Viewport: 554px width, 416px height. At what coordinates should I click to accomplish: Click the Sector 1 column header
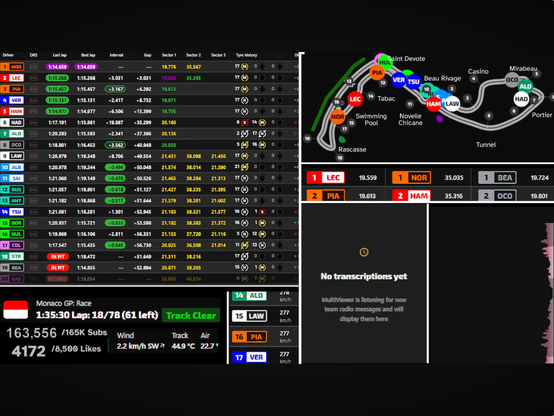169,55
